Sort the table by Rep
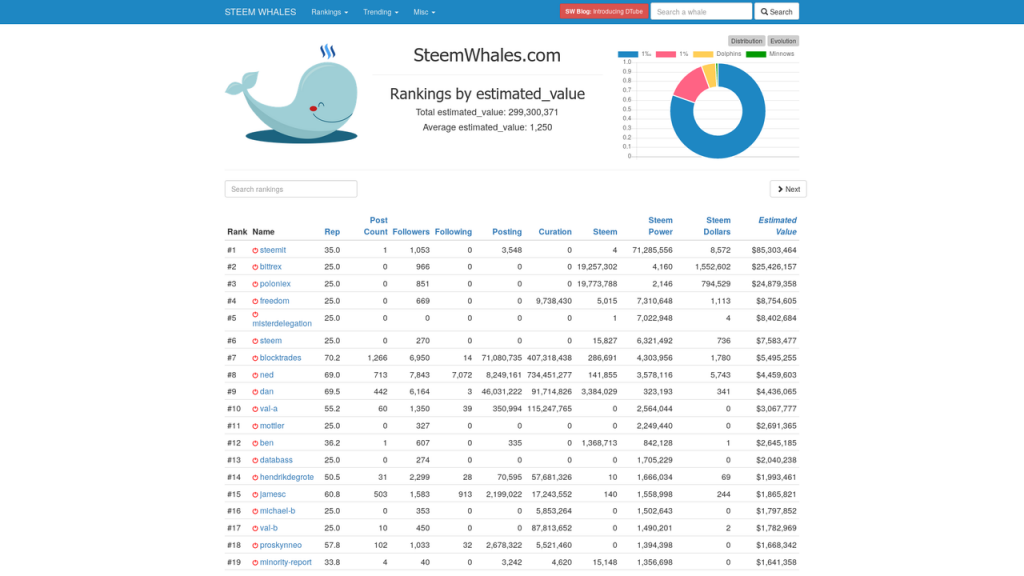This screenshot has height=576, width=1024. pyautogui.click(x=332, y=232)
